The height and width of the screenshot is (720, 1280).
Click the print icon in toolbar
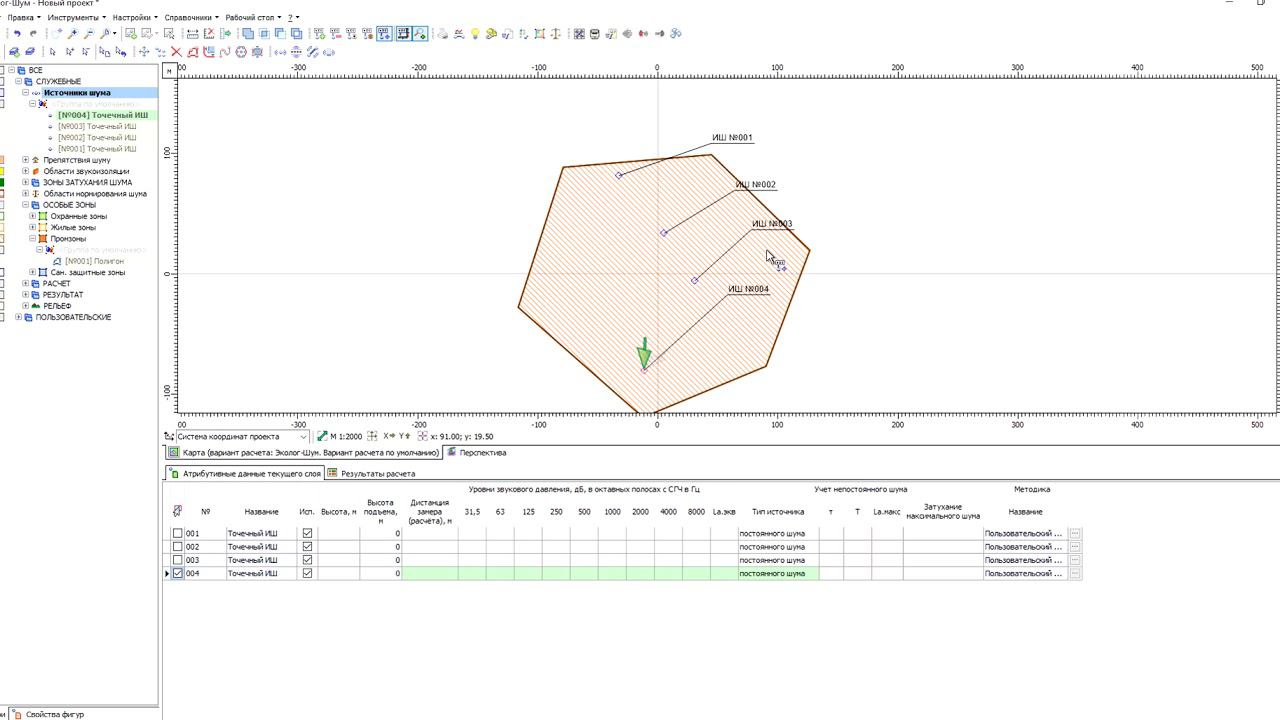click(x=443, y=33)
